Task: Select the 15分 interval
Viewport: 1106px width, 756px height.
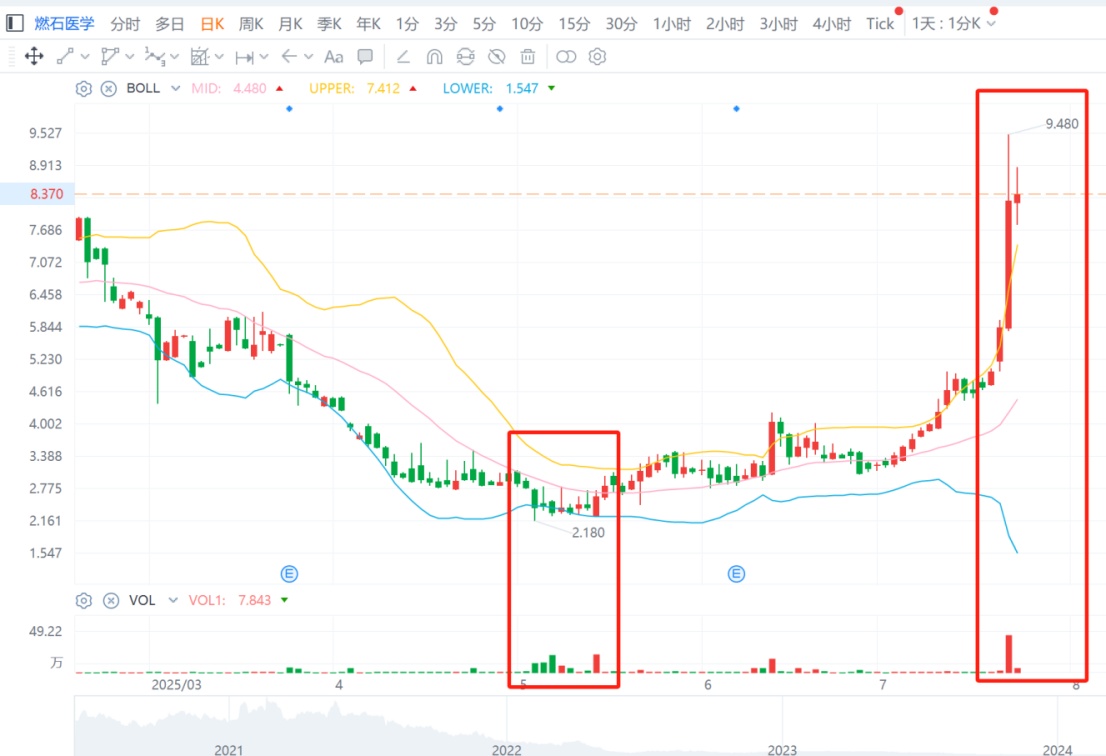Action: [574, 24]
